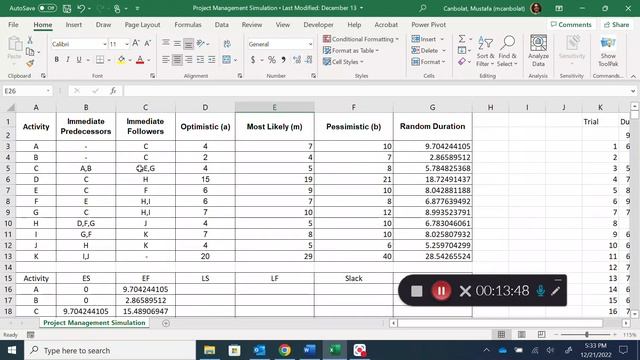Viewport: 640px width, 360px height.
Task: Select the Project Management Simulation sheet tab
Action: coord(94,322)
